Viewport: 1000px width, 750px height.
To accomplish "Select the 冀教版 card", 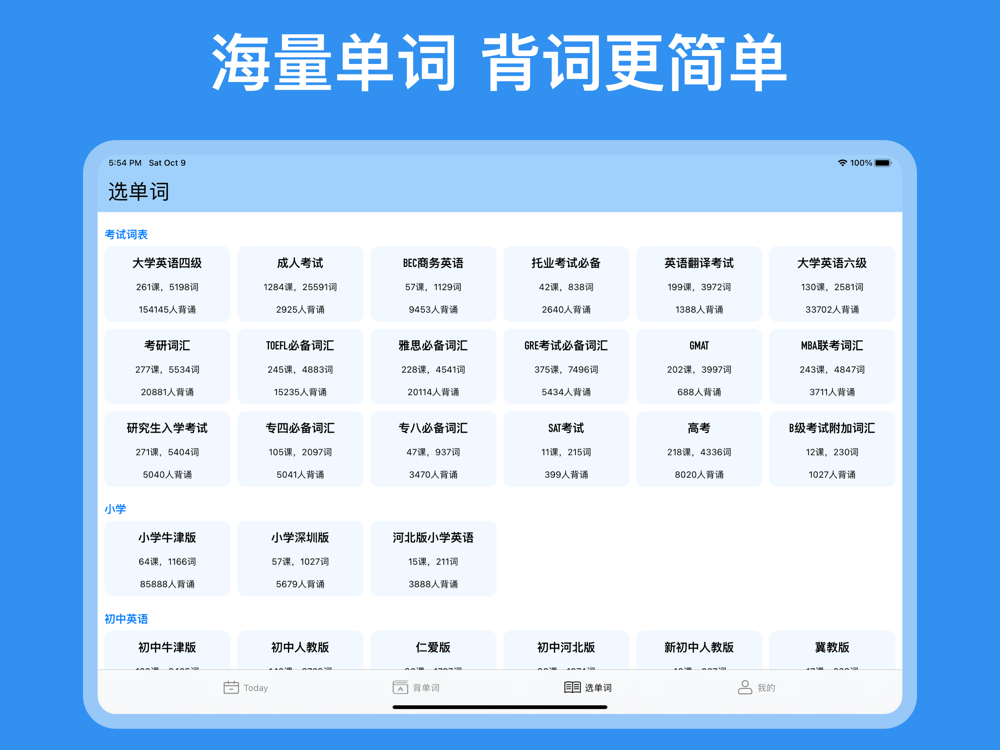I will point(832,651).
